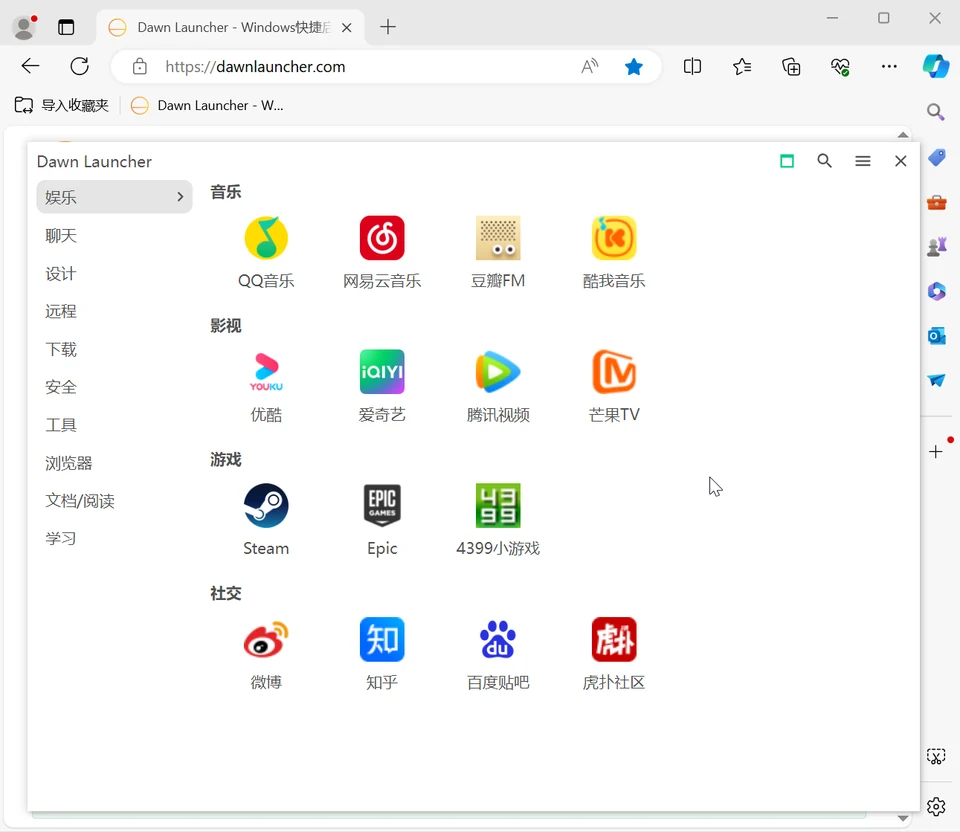Click the 音乐 section heading
The height and width of the screenshot is (832, 960).
click(225, 192)
